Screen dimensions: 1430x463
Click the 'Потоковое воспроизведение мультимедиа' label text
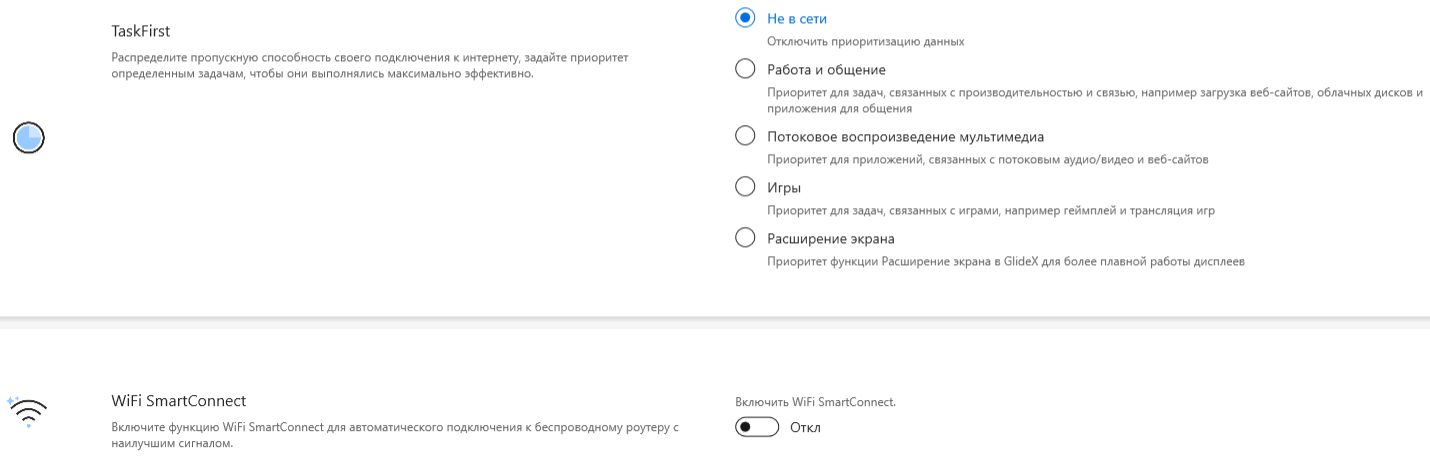pos(905,137)
